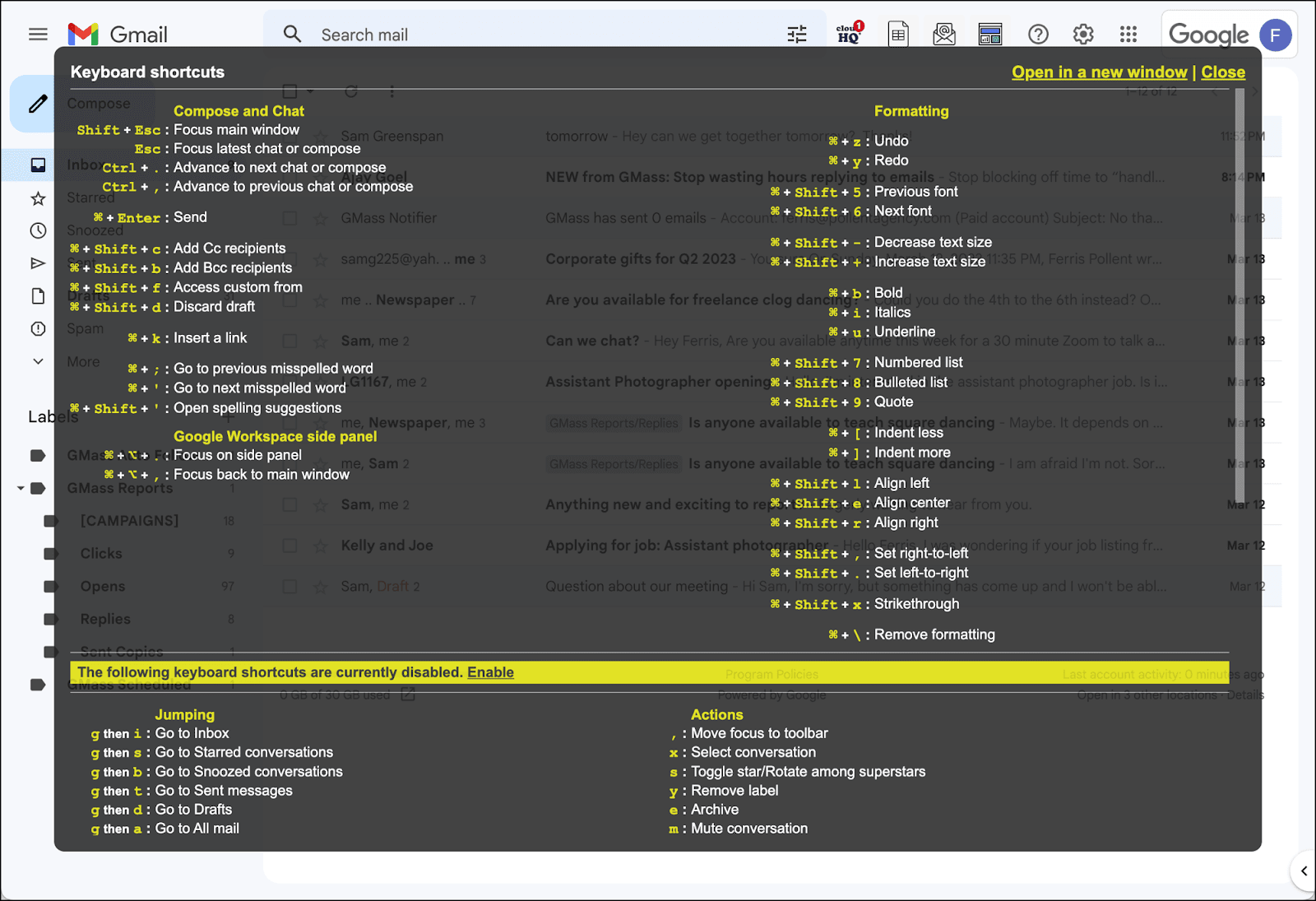Select the Snoozed clock icon
This screenshot has height=901, width=1316.
coord(38,230)
